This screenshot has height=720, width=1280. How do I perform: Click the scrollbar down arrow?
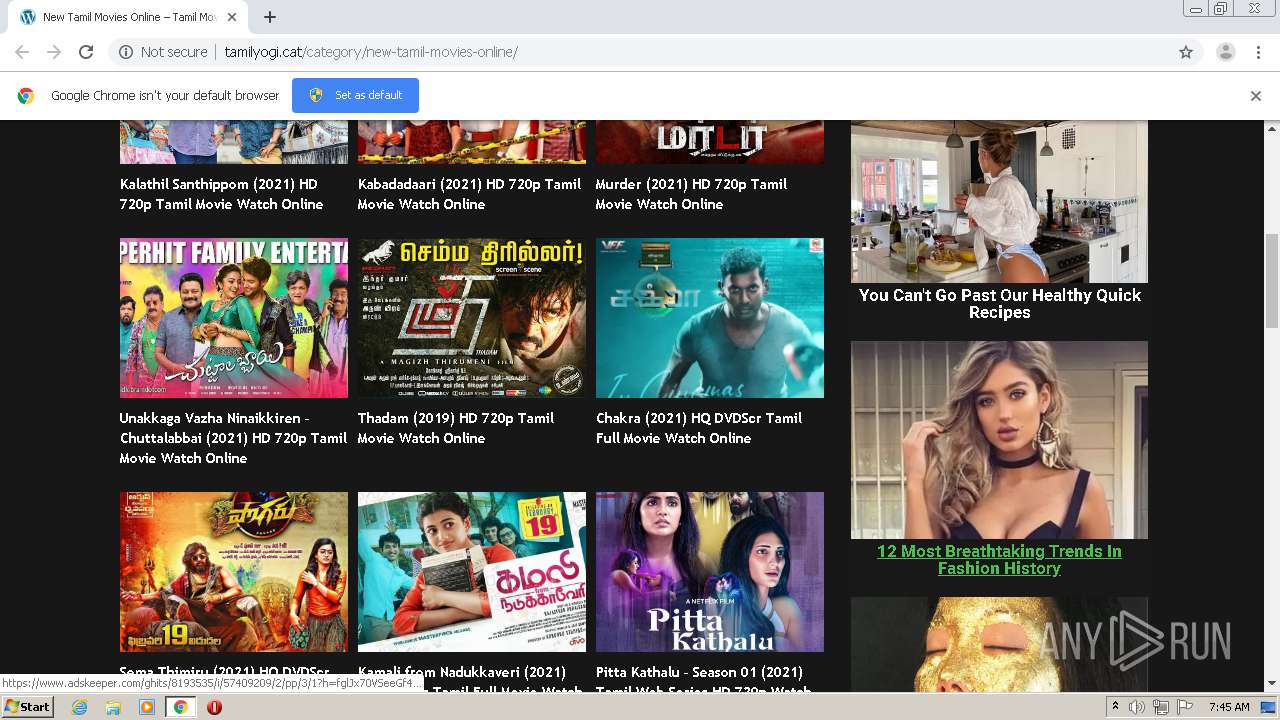click(x=1272, y=684)
